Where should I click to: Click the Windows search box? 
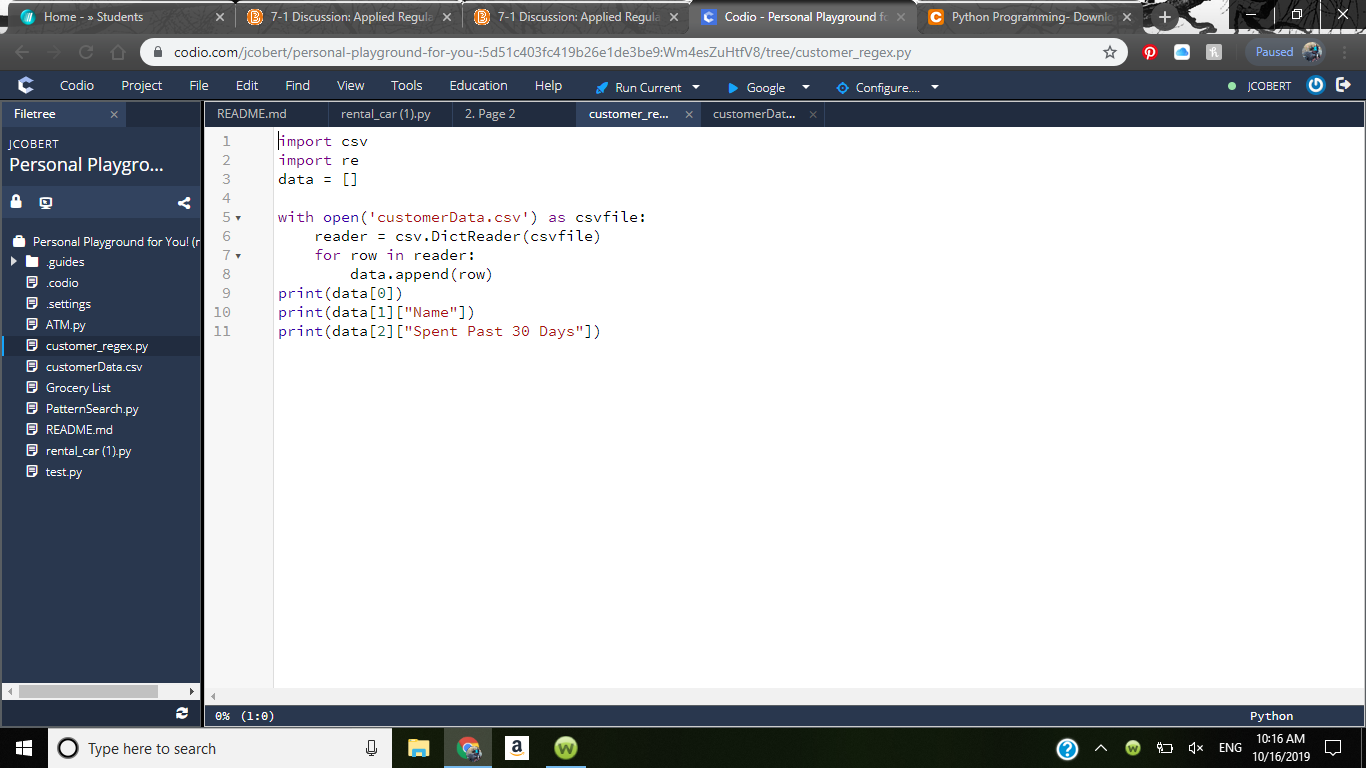tap(222, 748)
